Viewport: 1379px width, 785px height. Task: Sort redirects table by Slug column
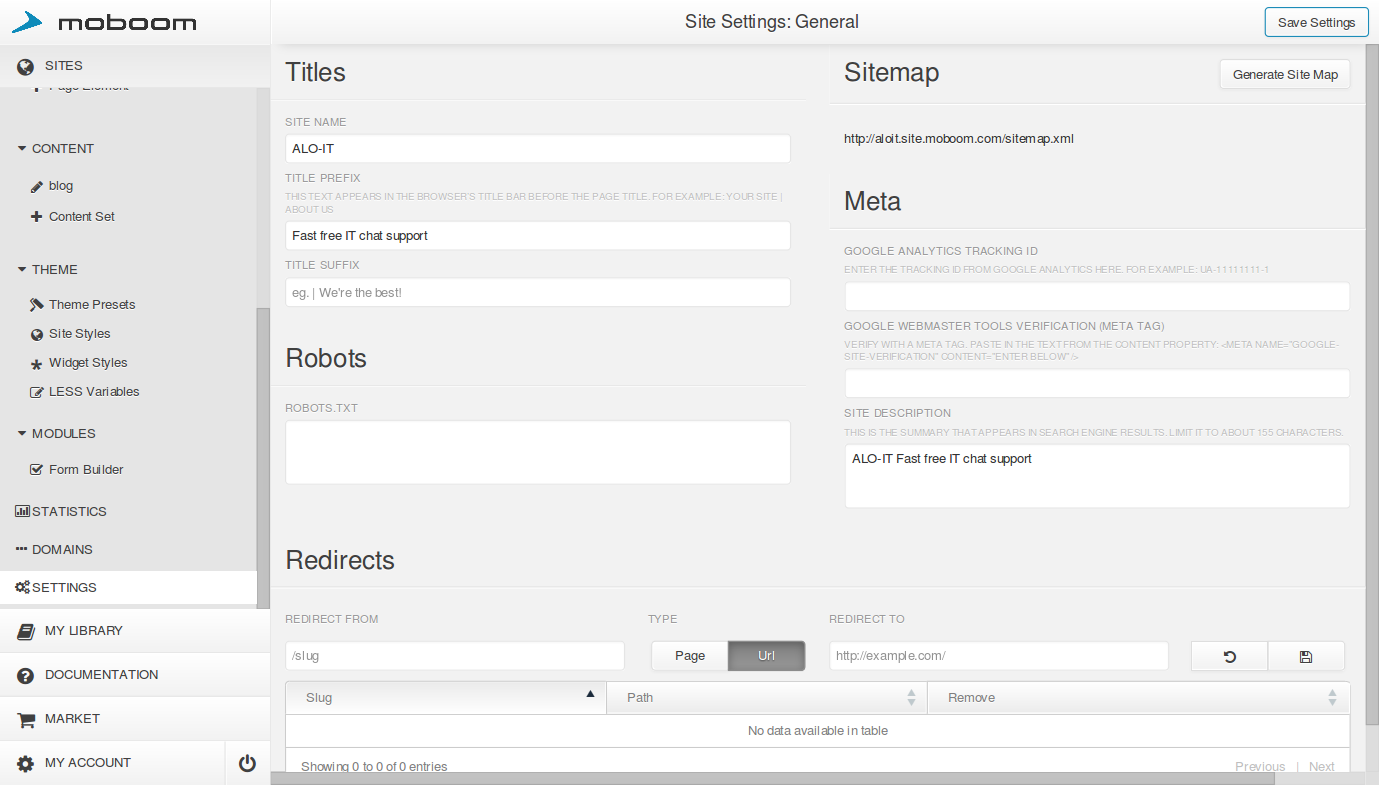point(446,697)
